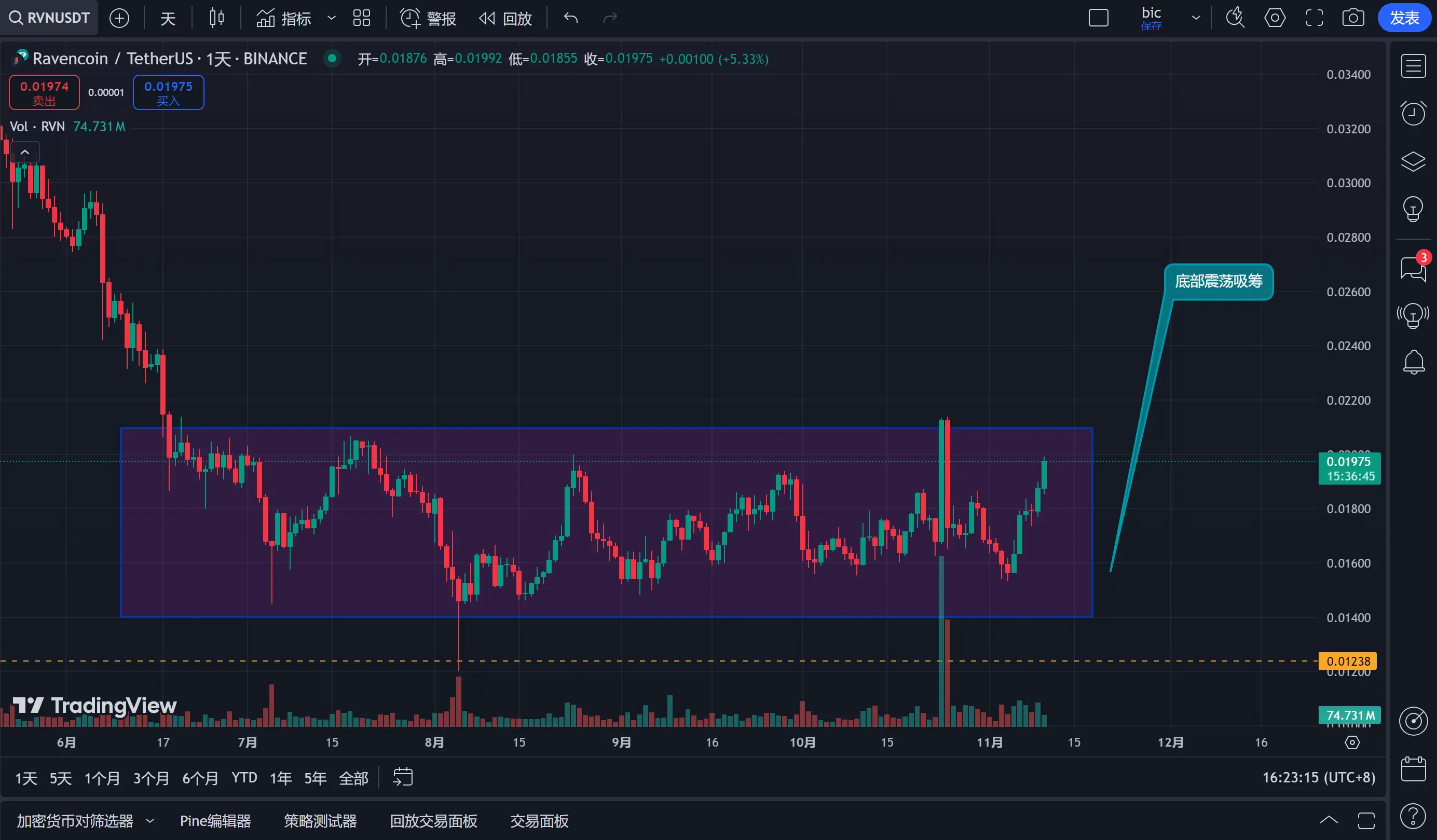
Task: Open the candlestick chart style selector
Action: point(216,18)
